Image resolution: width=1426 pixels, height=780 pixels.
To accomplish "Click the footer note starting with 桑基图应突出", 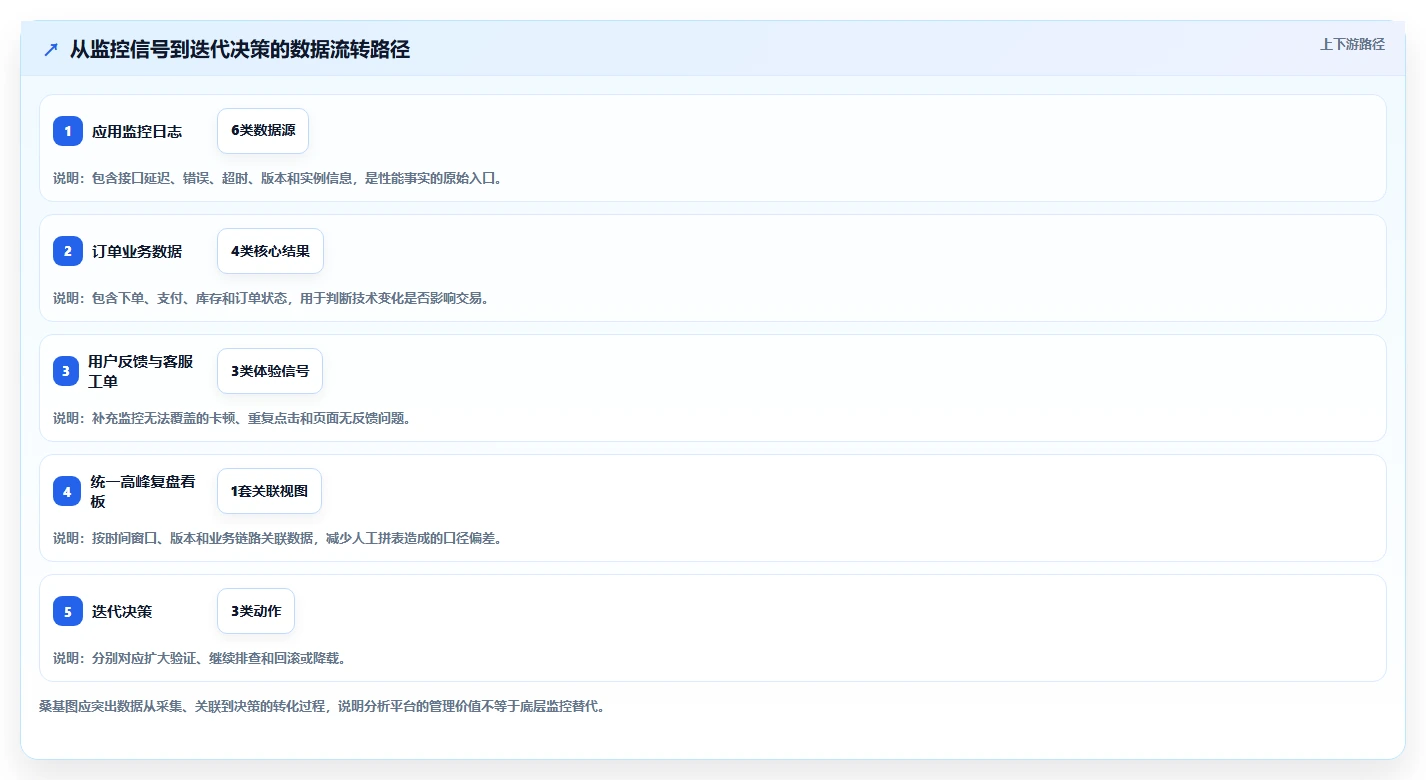I will tap(322, 706).
